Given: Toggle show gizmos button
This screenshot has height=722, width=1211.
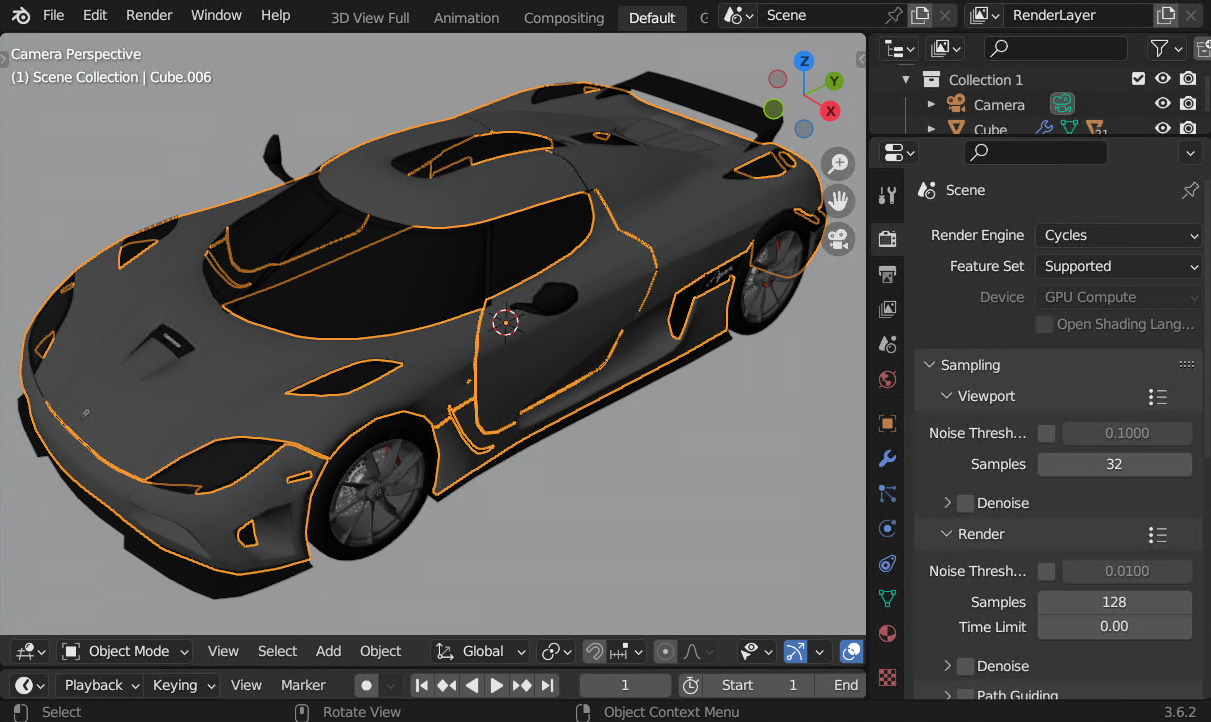Looking at the screenshot, I should (795, 652).
